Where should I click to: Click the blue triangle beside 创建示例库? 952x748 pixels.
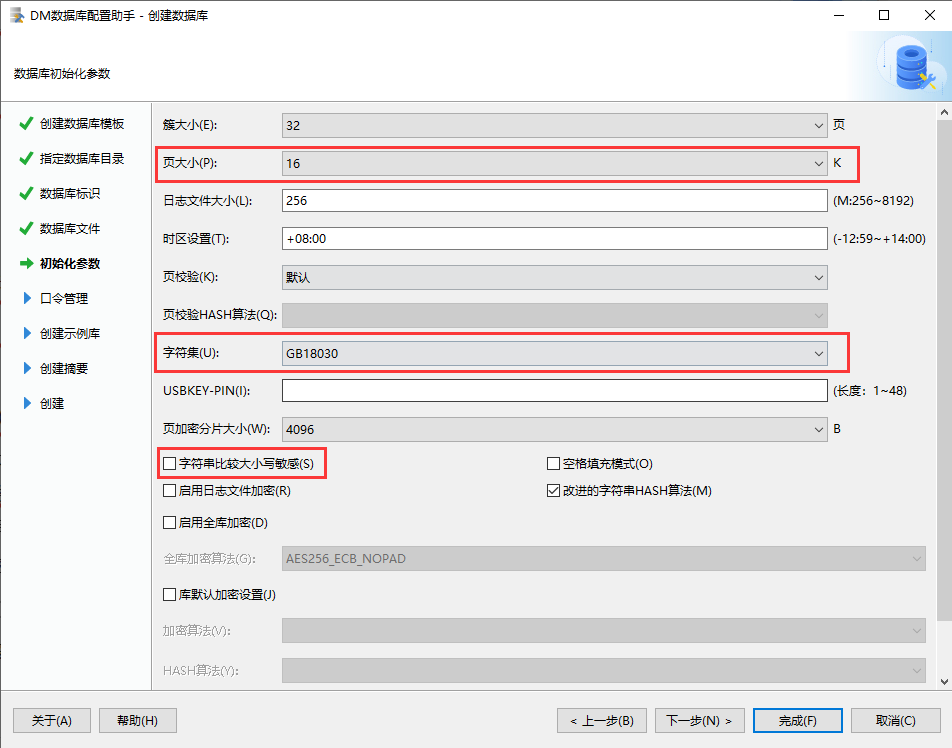tap(27, 333)
